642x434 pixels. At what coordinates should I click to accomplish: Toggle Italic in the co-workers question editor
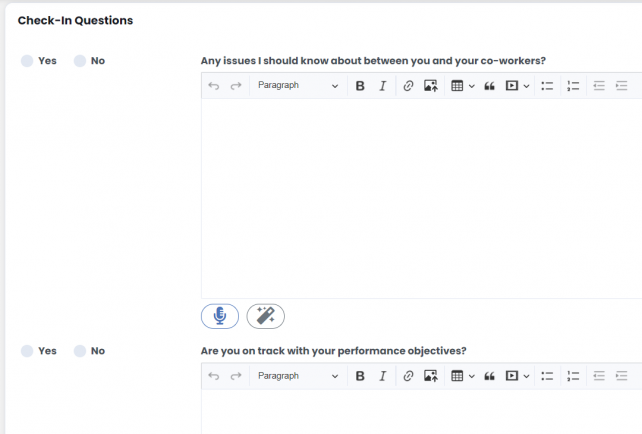point(382,86)
